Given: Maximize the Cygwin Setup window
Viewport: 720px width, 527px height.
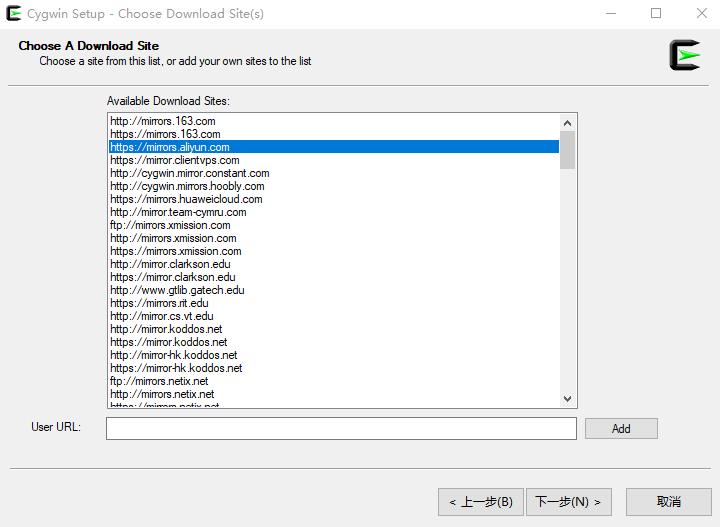Looking at the screenshot, I should (656, 13).
